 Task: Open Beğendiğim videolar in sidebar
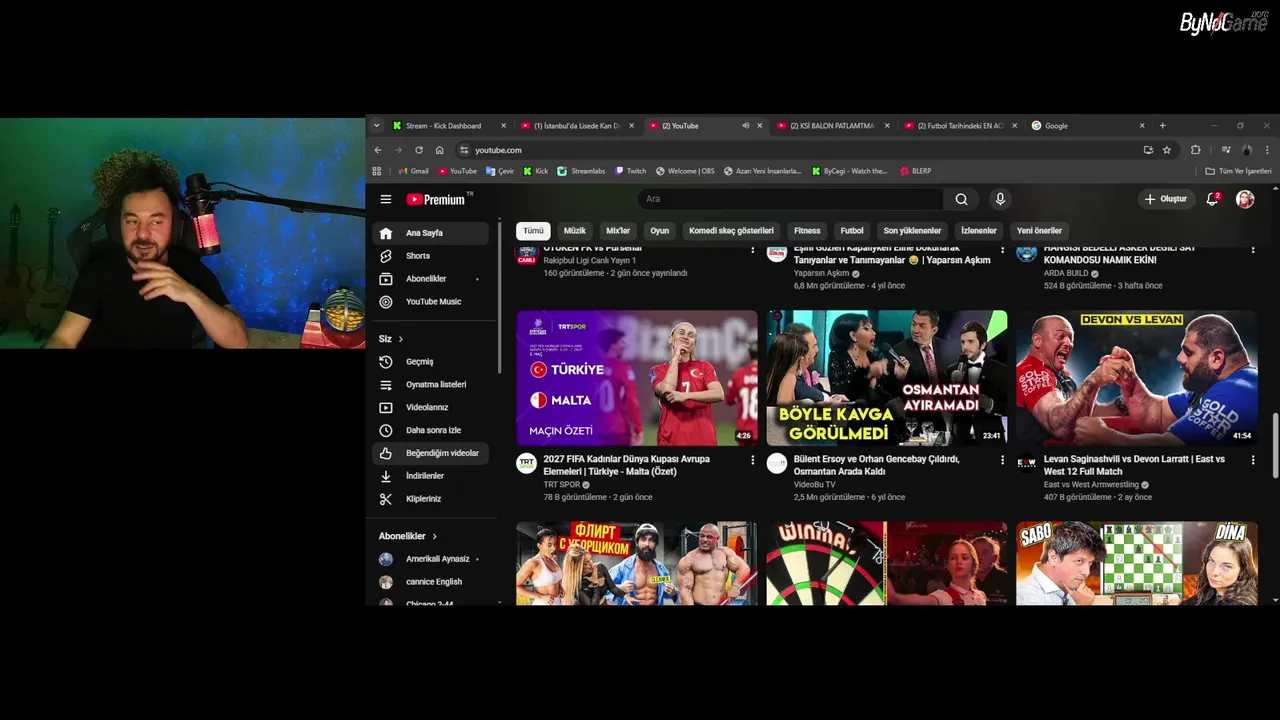click(431, 453)
